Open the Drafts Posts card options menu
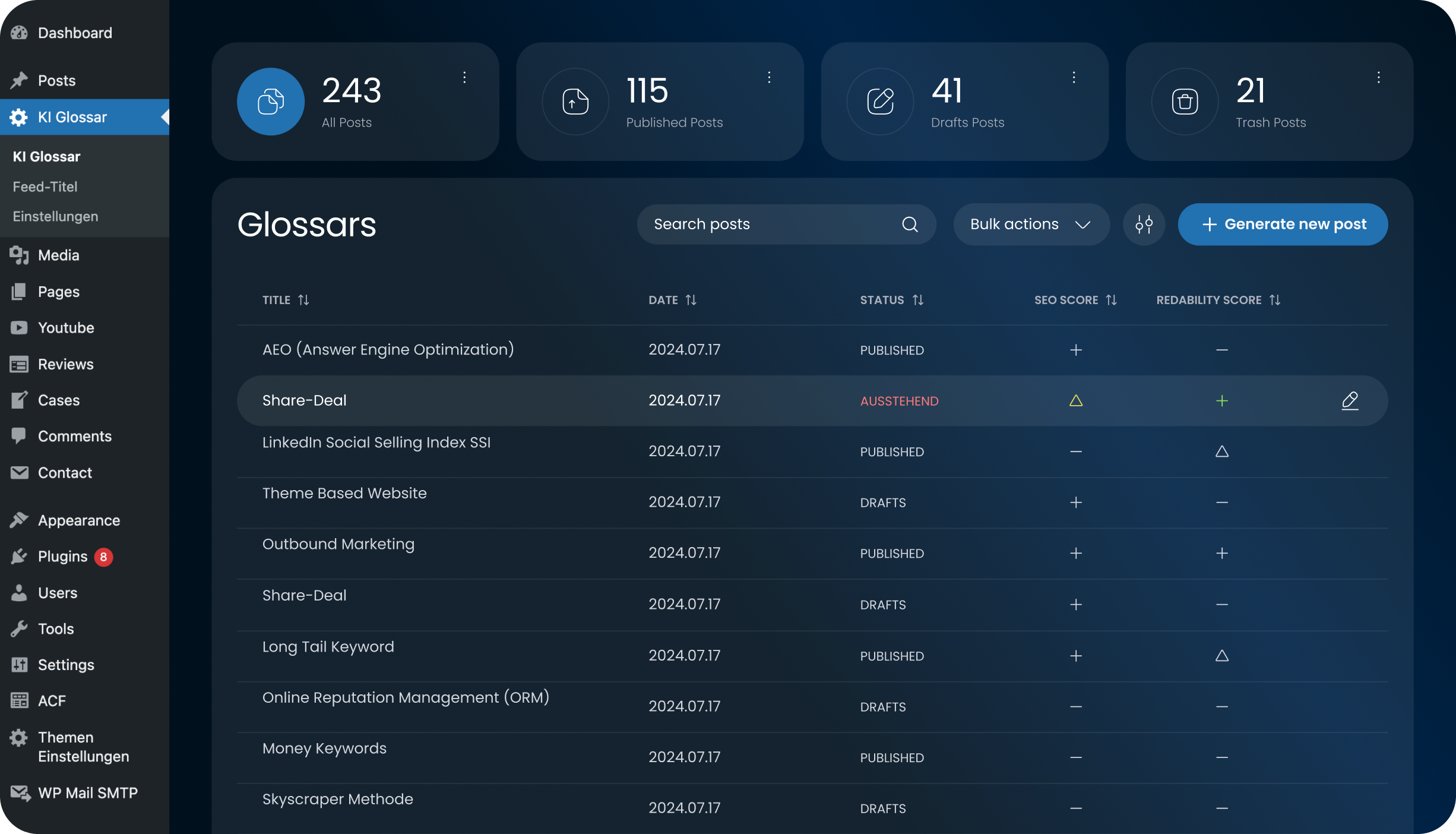Viewport: 1456px width, 834px height. (x=1074, y=77)
